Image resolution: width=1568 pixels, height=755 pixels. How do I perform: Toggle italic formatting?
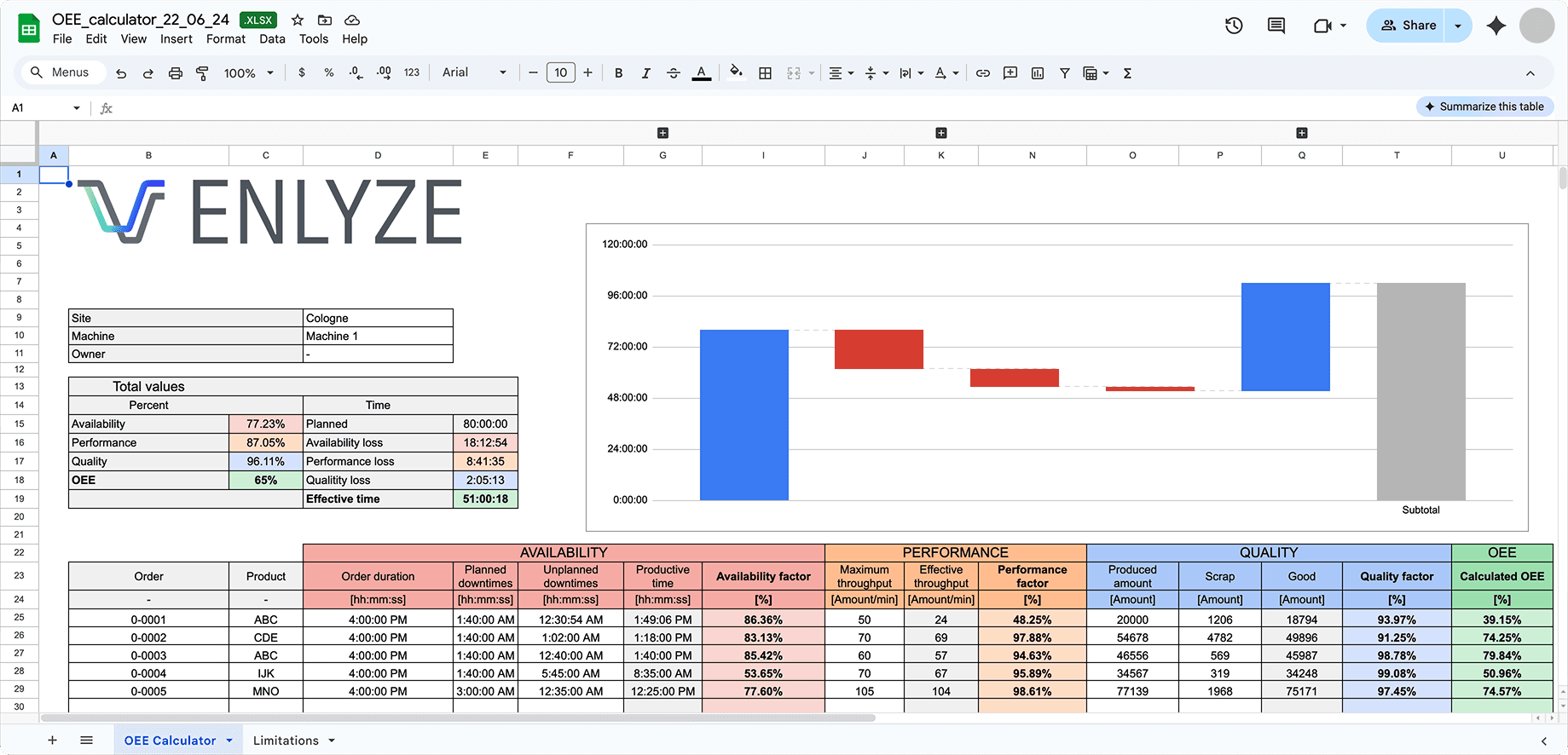(x=646, y=73)
